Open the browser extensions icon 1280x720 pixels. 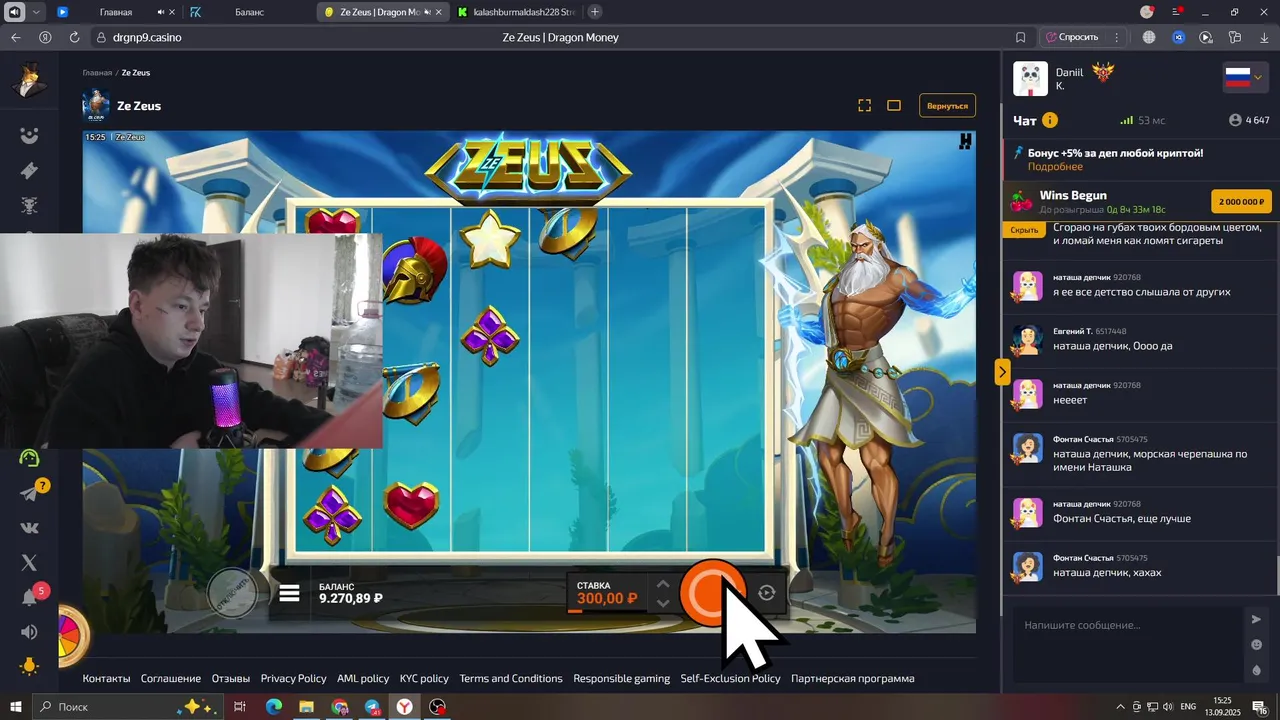click(1235, 37)
